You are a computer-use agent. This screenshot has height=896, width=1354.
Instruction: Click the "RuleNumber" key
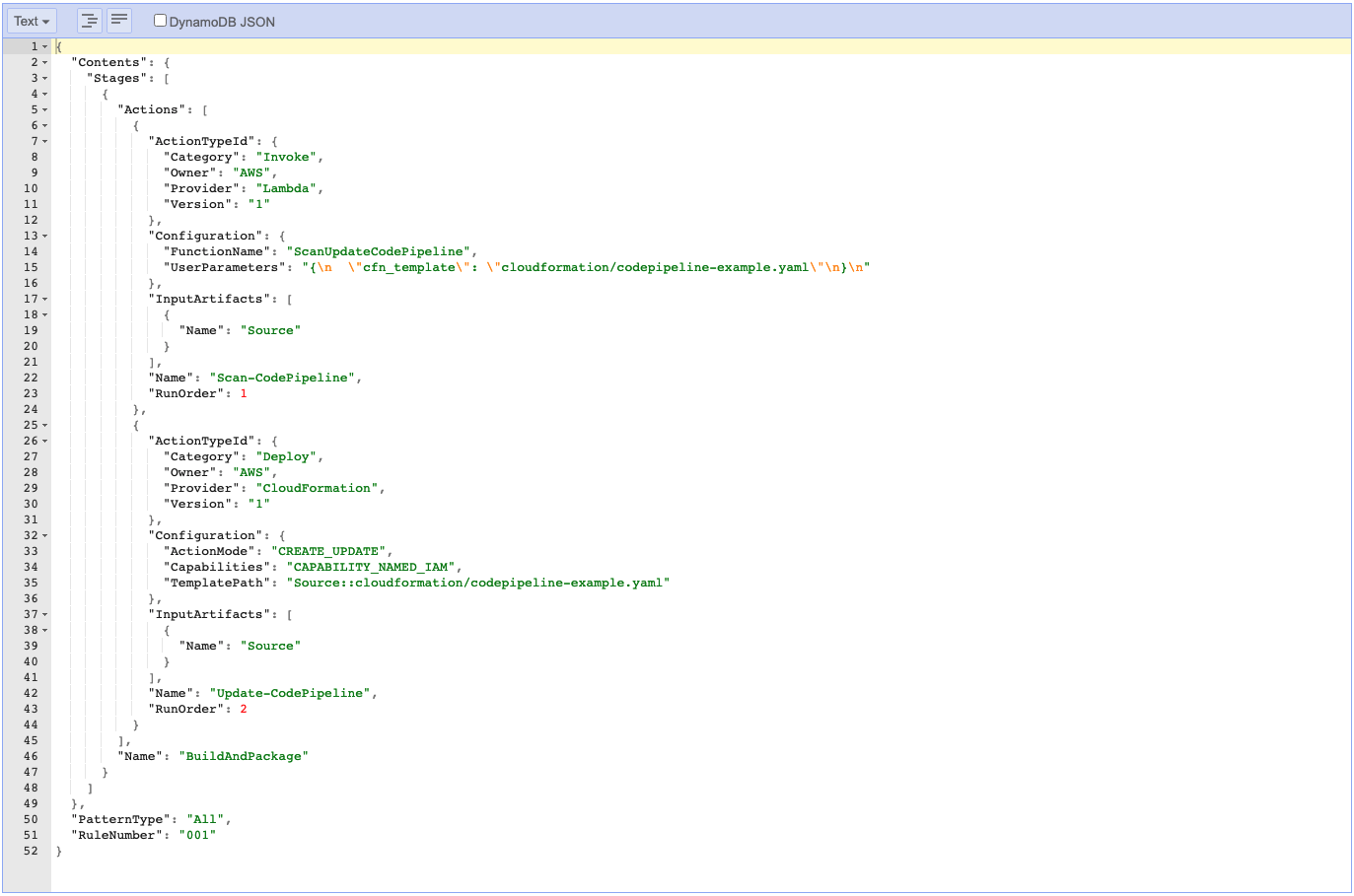tap(116, 836)
